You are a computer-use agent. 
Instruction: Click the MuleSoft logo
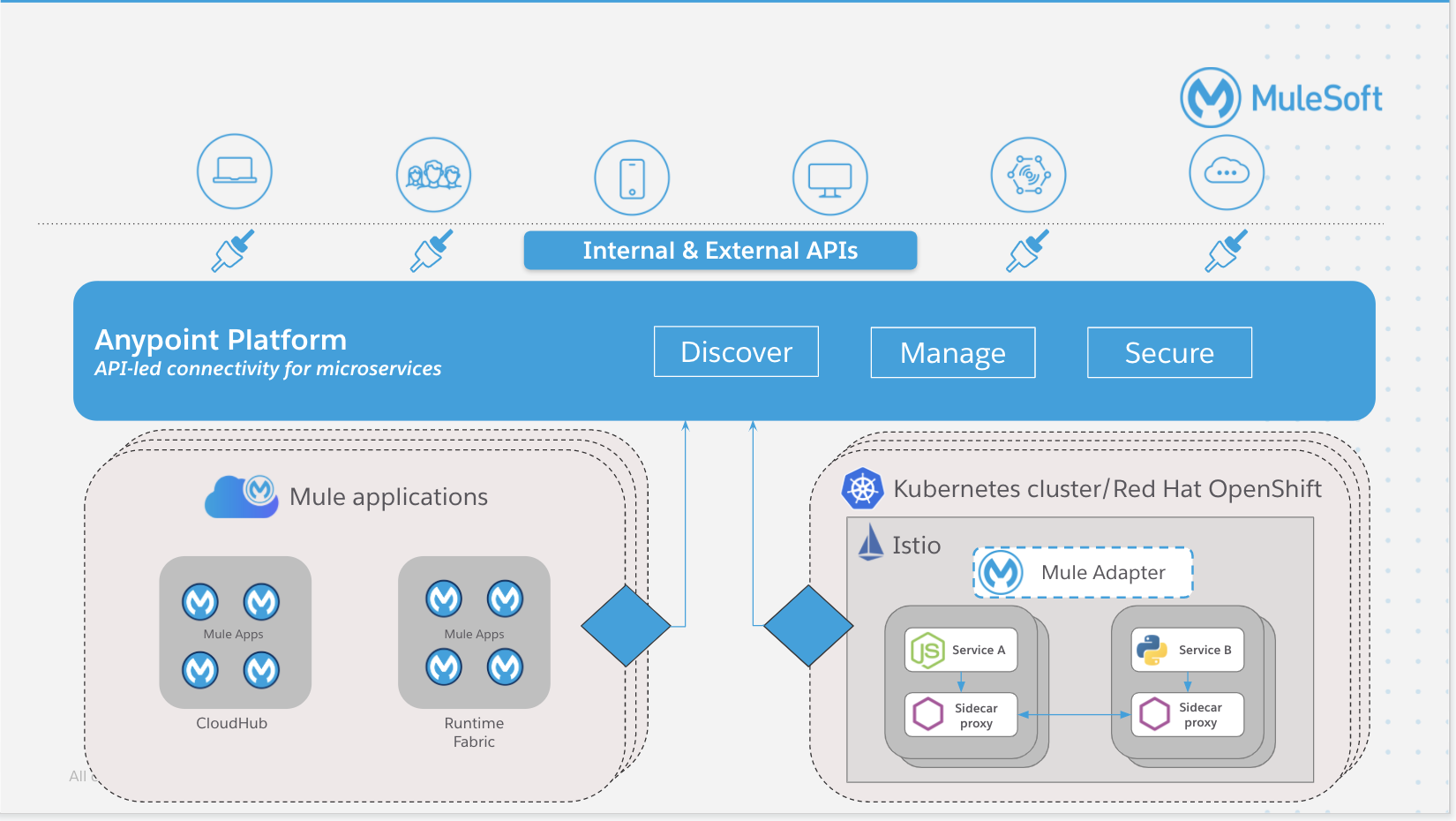coord(1211,97)
